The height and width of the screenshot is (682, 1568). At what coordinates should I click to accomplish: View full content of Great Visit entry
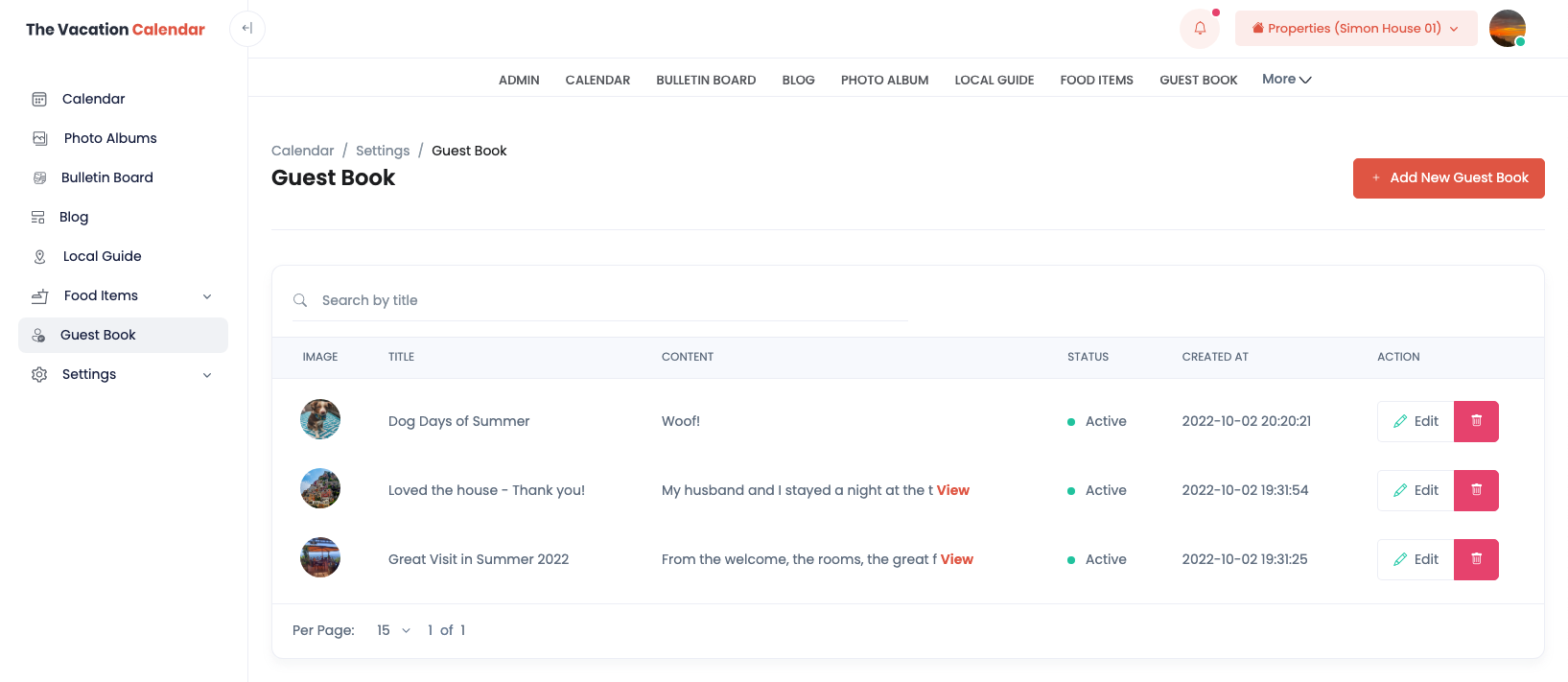(x=956, y=559)
